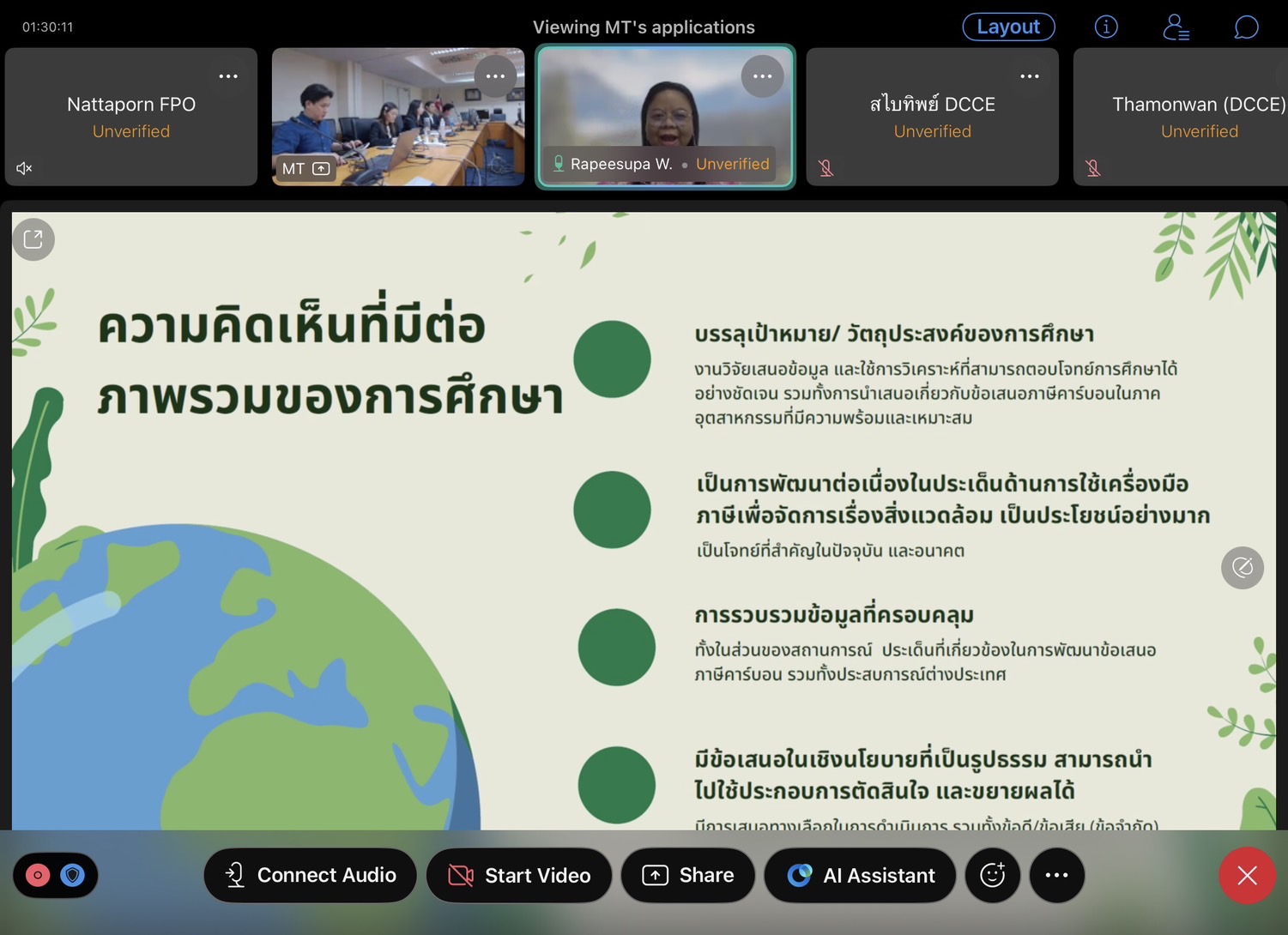Pop out the shared content window
1288x935 pixels.
pos(33,239)
